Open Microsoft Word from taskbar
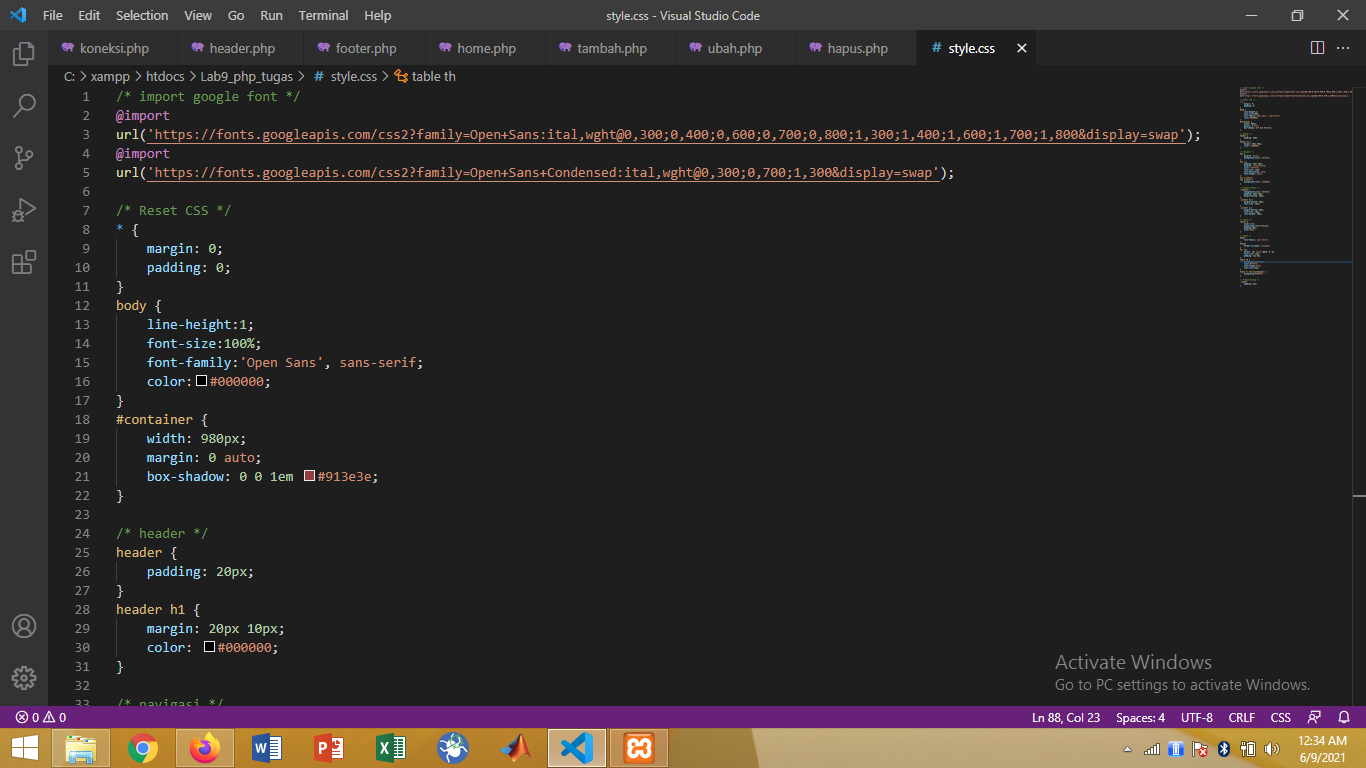The height and width of the screenshot is (768, 1366). [x=267, y=748]
